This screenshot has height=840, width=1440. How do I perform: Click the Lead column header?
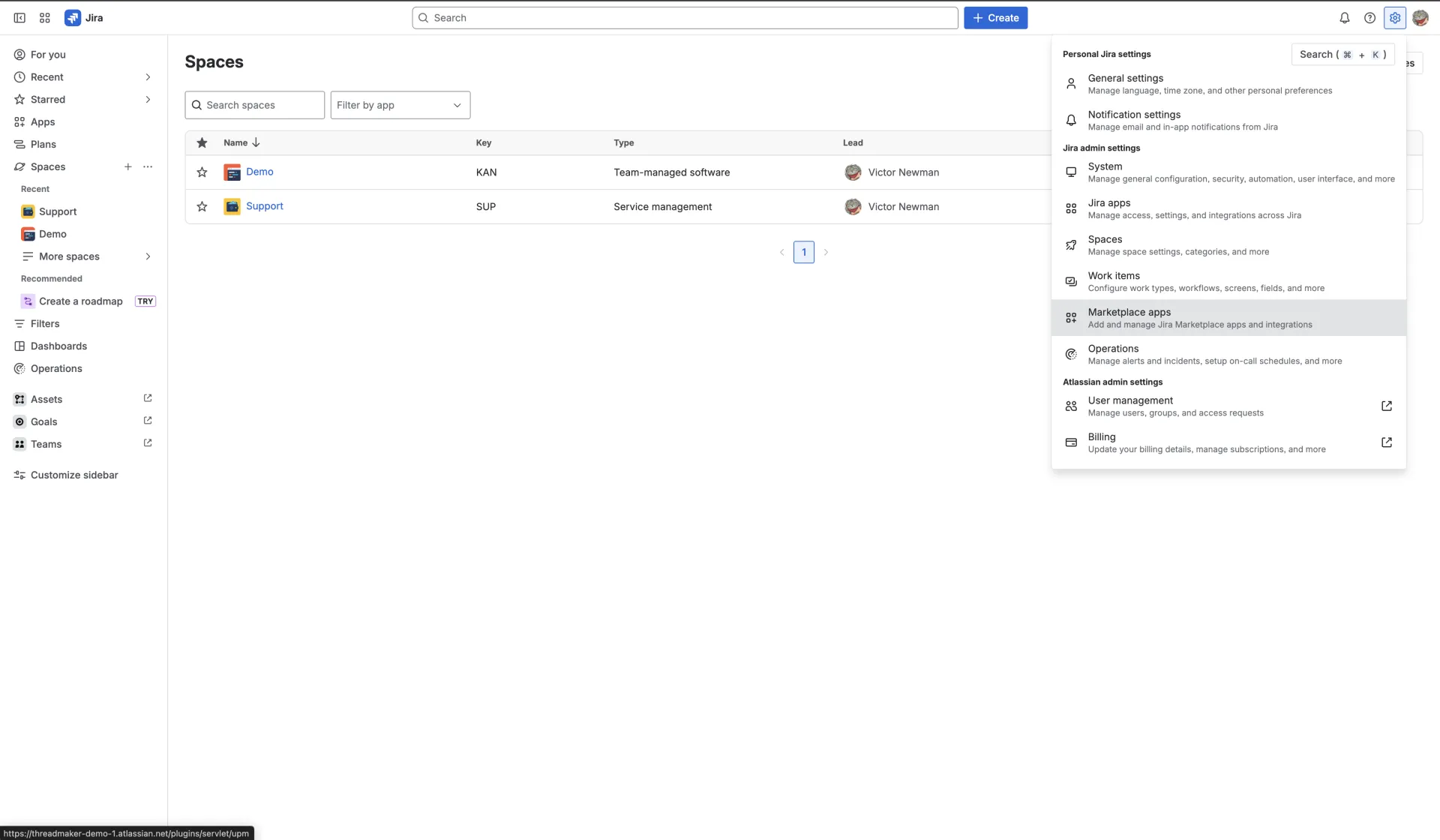coord(853,142)
